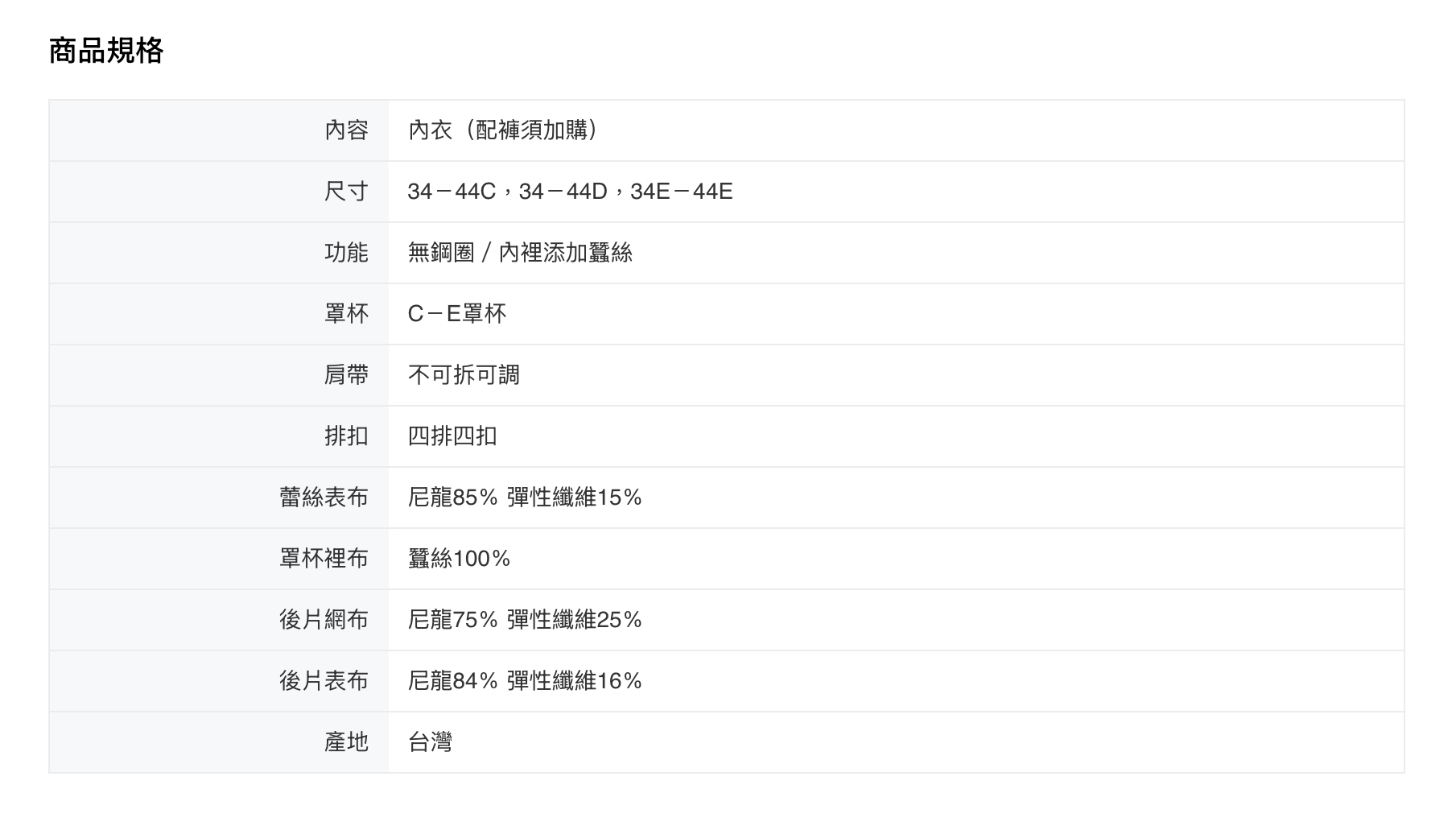Image resolution: width=1456 pixels, height=830 pixels.
Task: Click 無鋼圈／內裡添加蠶絲 value text
Action: click(x=520, y=253)
